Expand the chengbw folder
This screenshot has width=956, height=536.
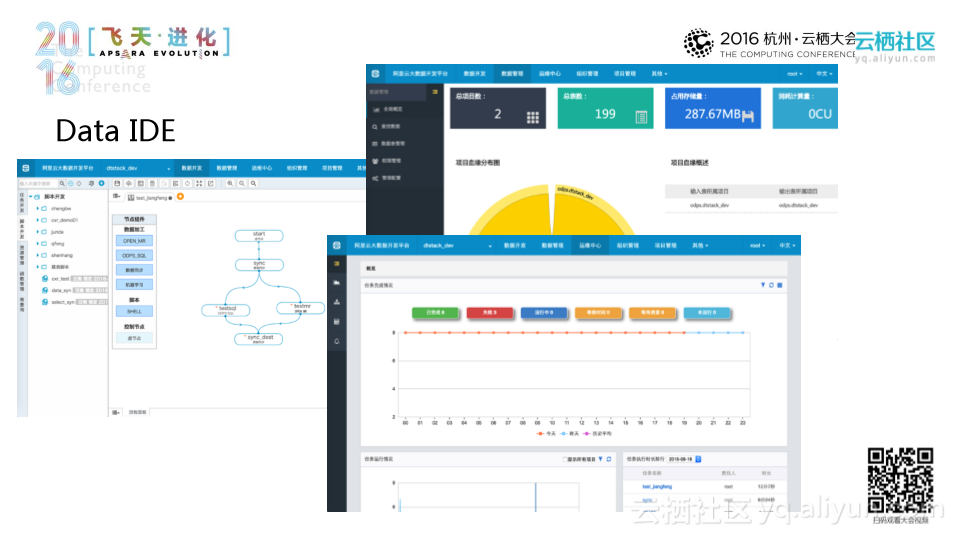tap(37, 209)
